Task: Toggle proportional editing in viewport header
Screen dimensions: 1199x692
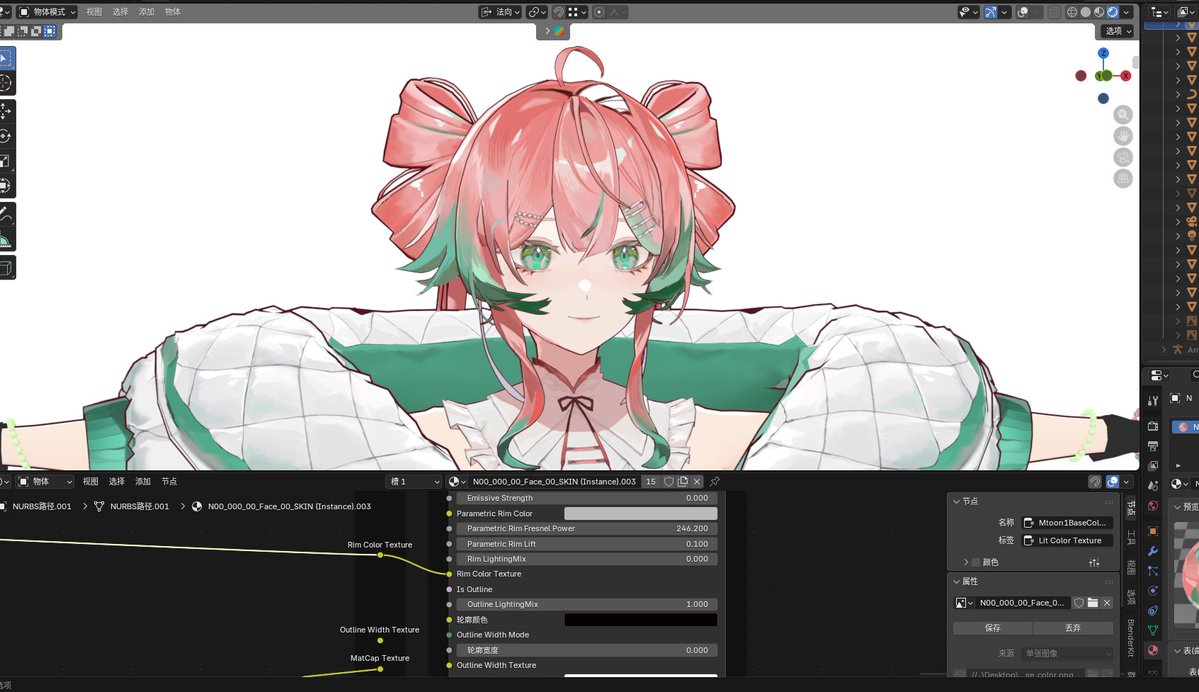Action: coord(600,11)
